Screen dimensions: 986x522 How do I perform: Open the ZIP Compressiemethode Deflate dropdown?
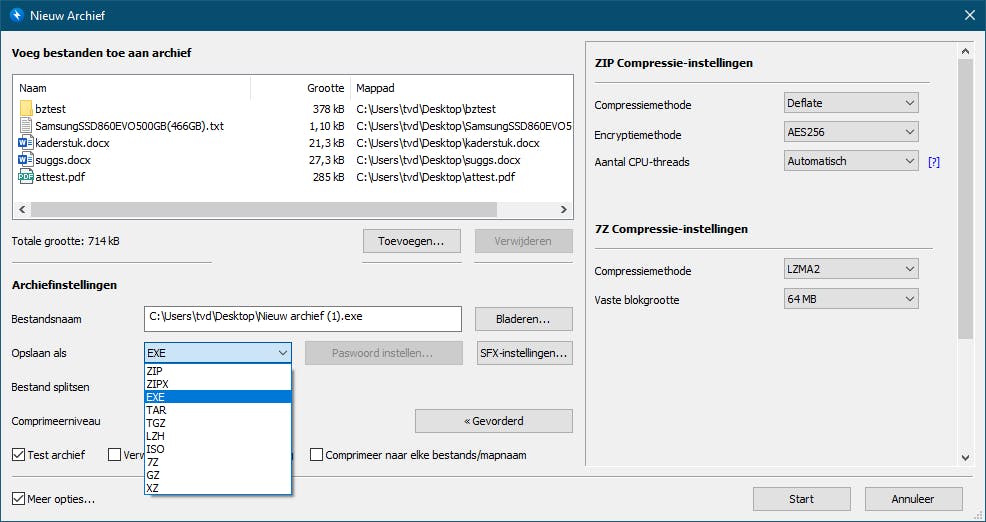tap(851, 103)
